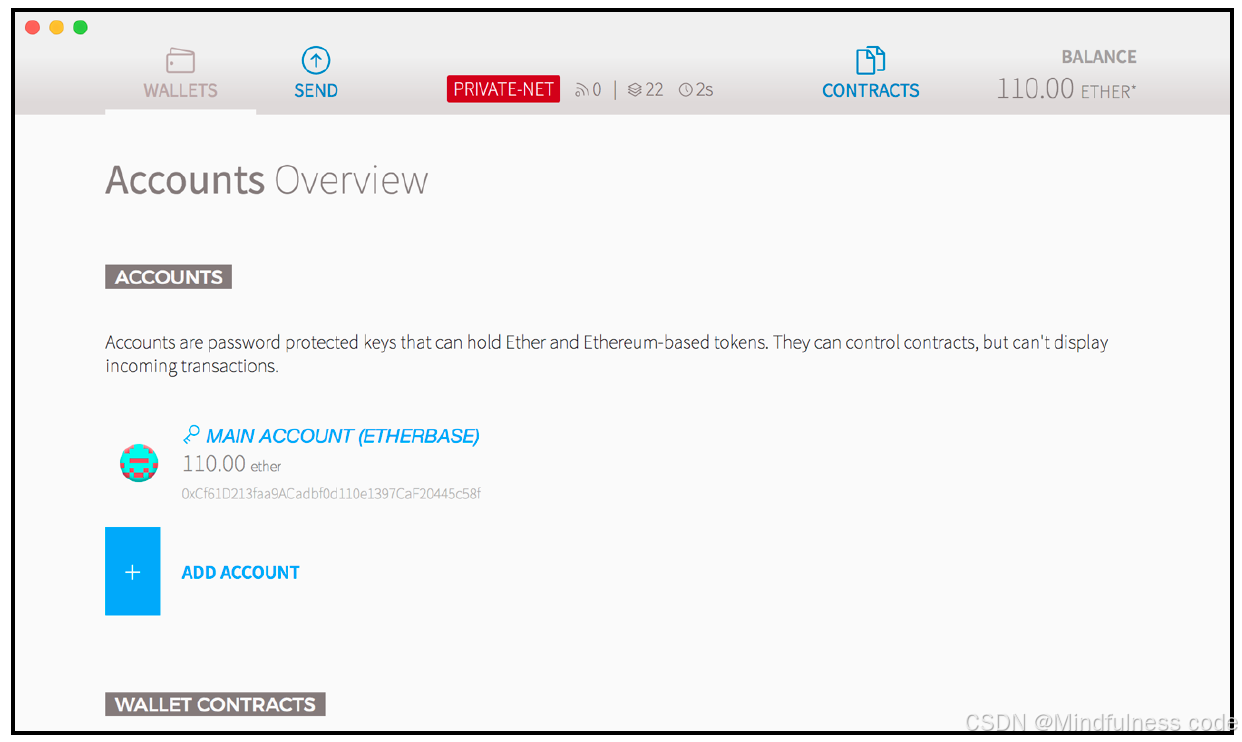Click the clock time-since-block icon
Viewport: 1242px width, 742px height.
(685, 90)
